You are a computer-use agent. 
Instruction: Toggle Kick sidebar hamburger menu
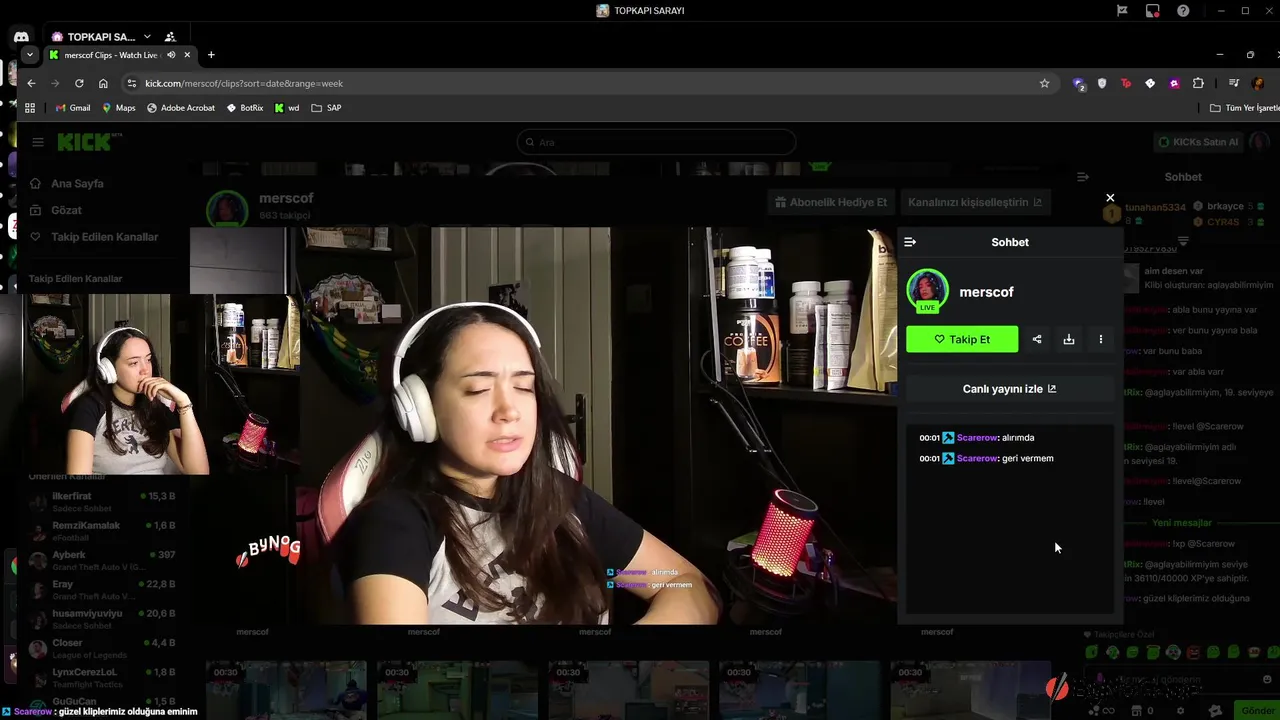coord(38,142)
